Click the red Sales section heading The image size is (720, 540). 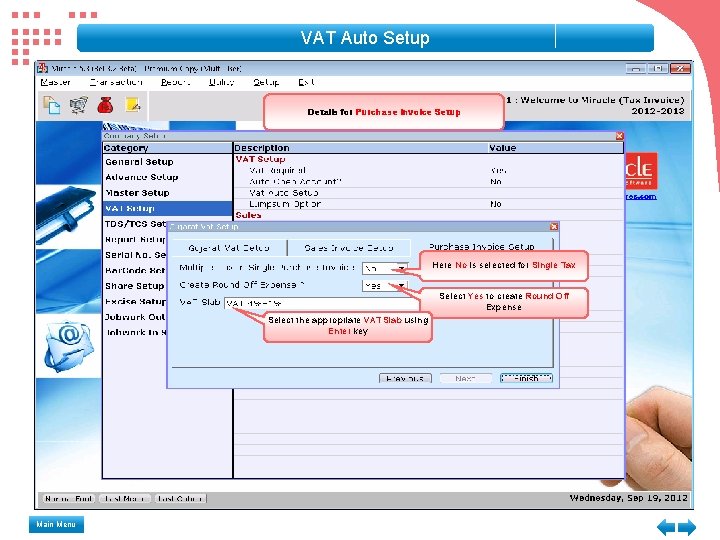tap(248, 215)
